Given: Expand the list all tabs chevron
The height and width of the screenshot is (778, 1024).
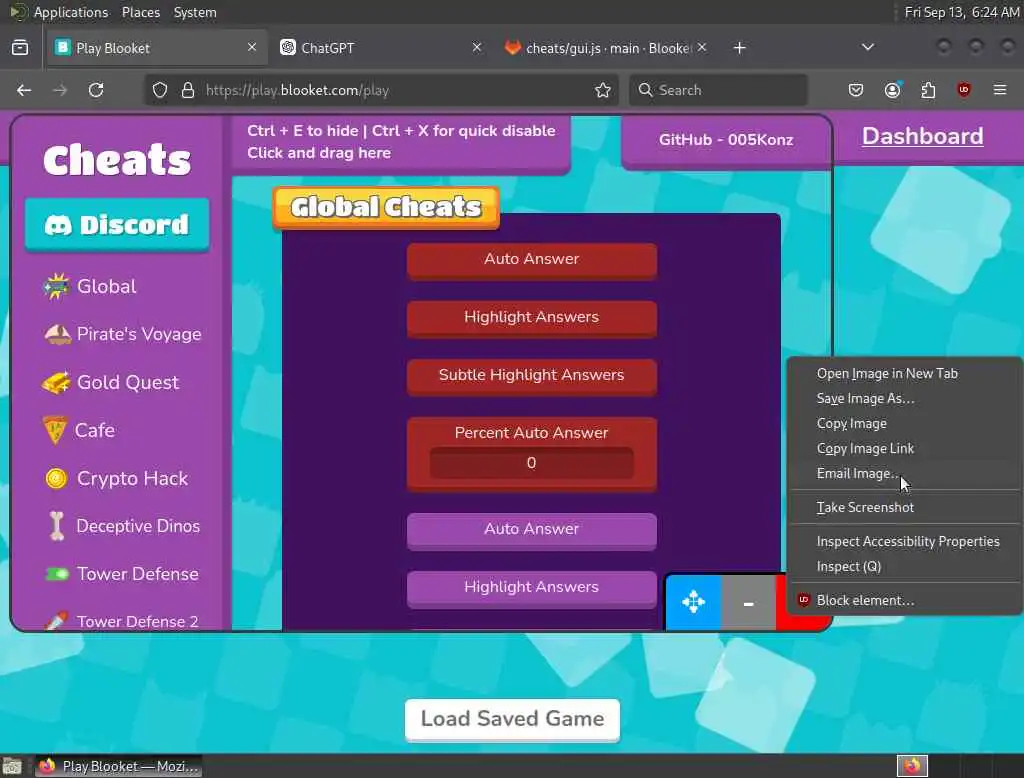Looking at the screenshot, I should tap(868, 48).
